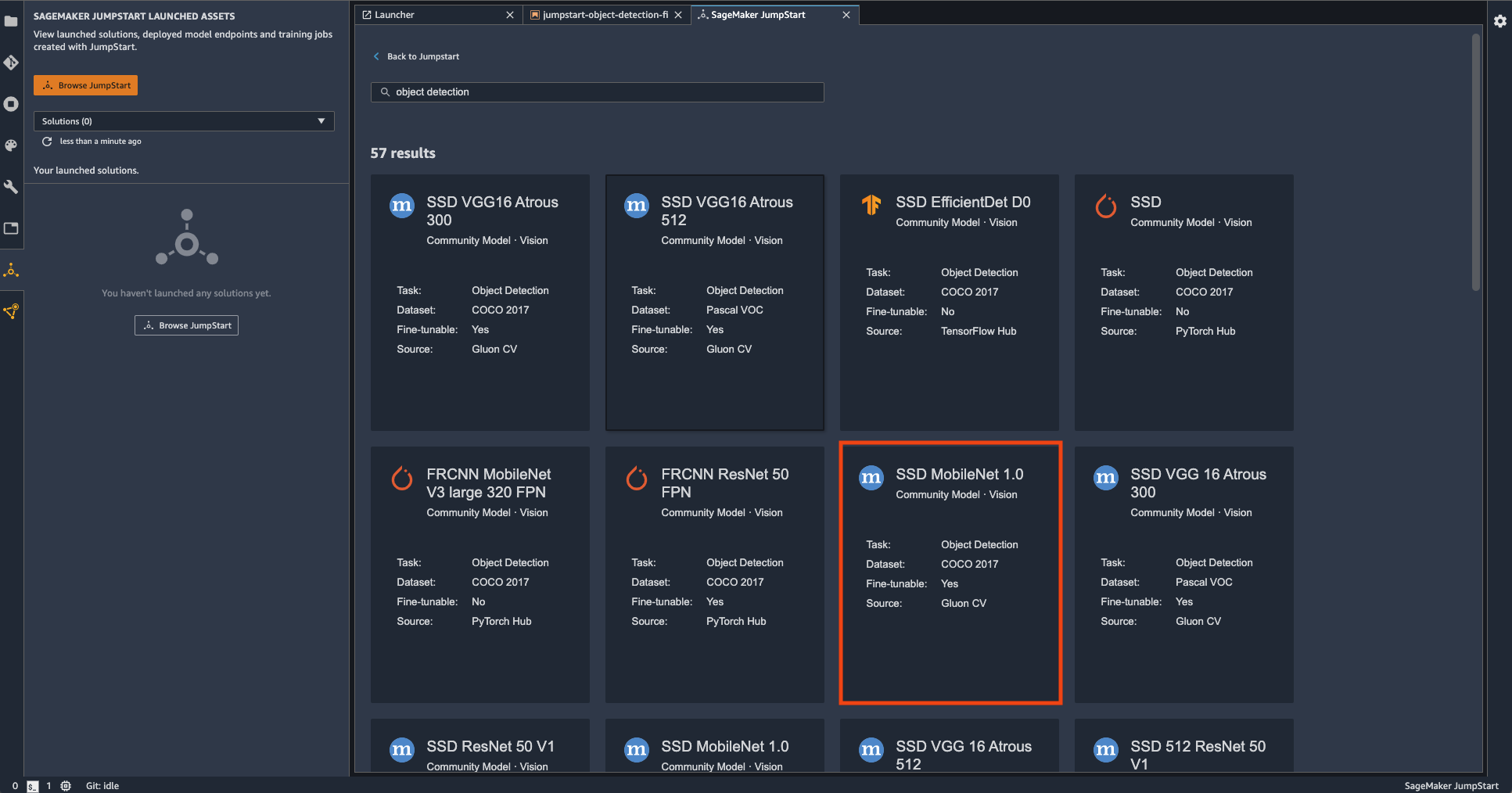
Task: Open the file browser sidebar icon
Action: (11, 21)
